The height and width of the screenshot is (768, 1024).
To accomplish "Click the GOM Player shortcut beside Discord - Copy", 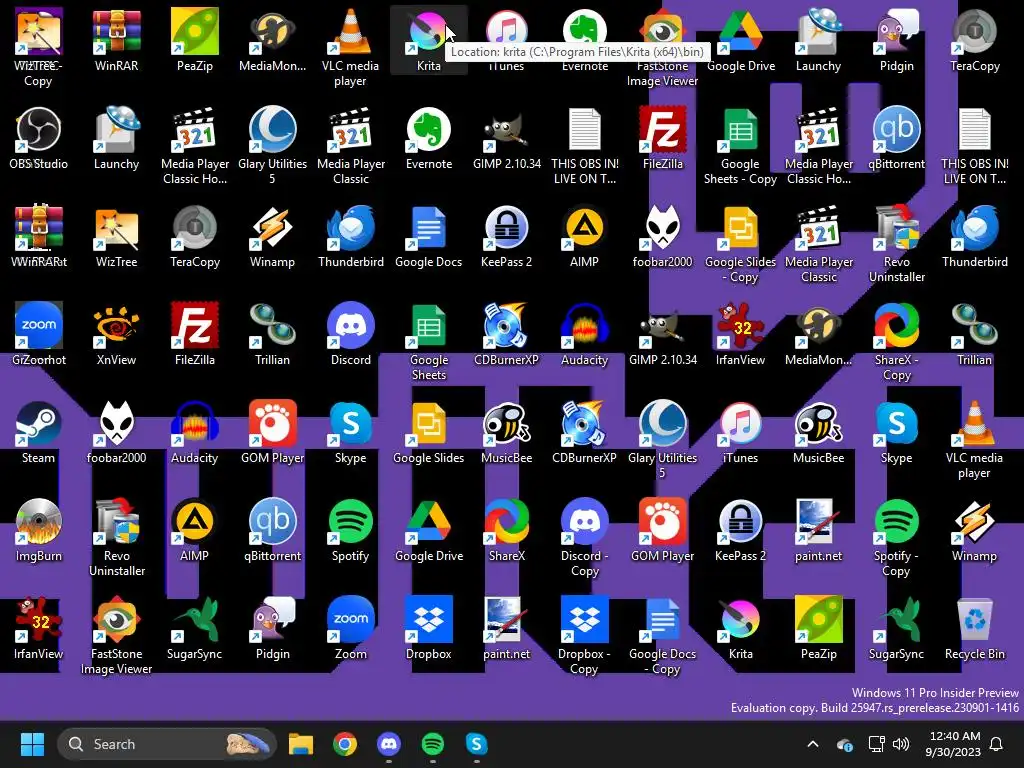I will pyautogui.click(x=662, y=530).
